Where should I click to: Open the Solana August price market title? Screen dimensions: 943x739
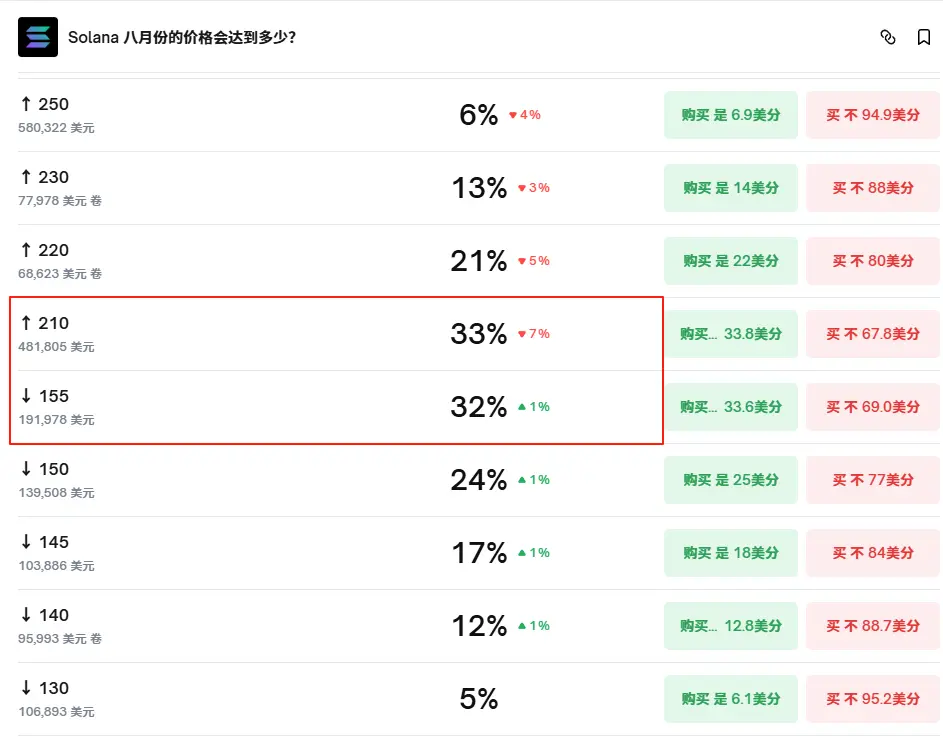tap(182, 37)
